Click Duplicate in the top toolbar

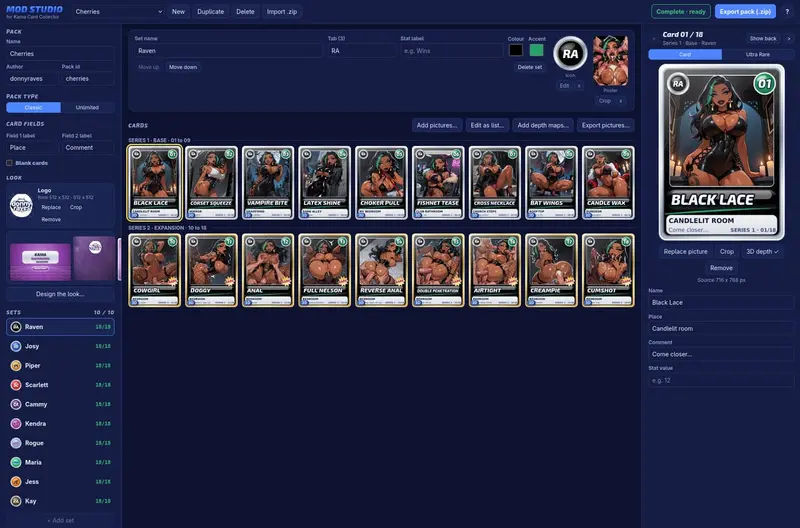point(210,11)
